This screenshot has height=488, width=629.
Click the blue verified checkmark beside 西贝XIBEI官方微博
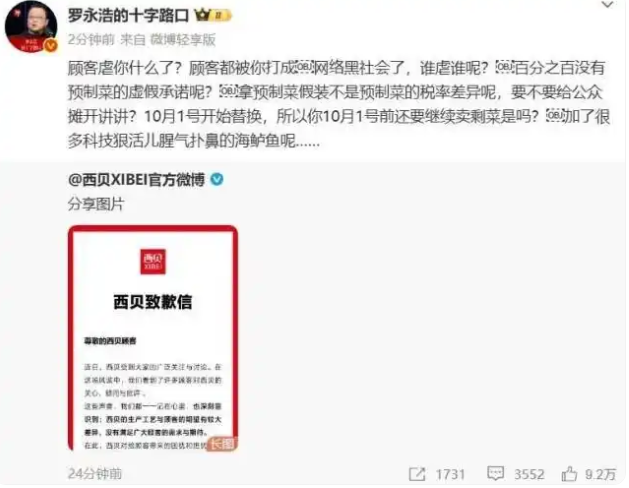coord(217,179)
